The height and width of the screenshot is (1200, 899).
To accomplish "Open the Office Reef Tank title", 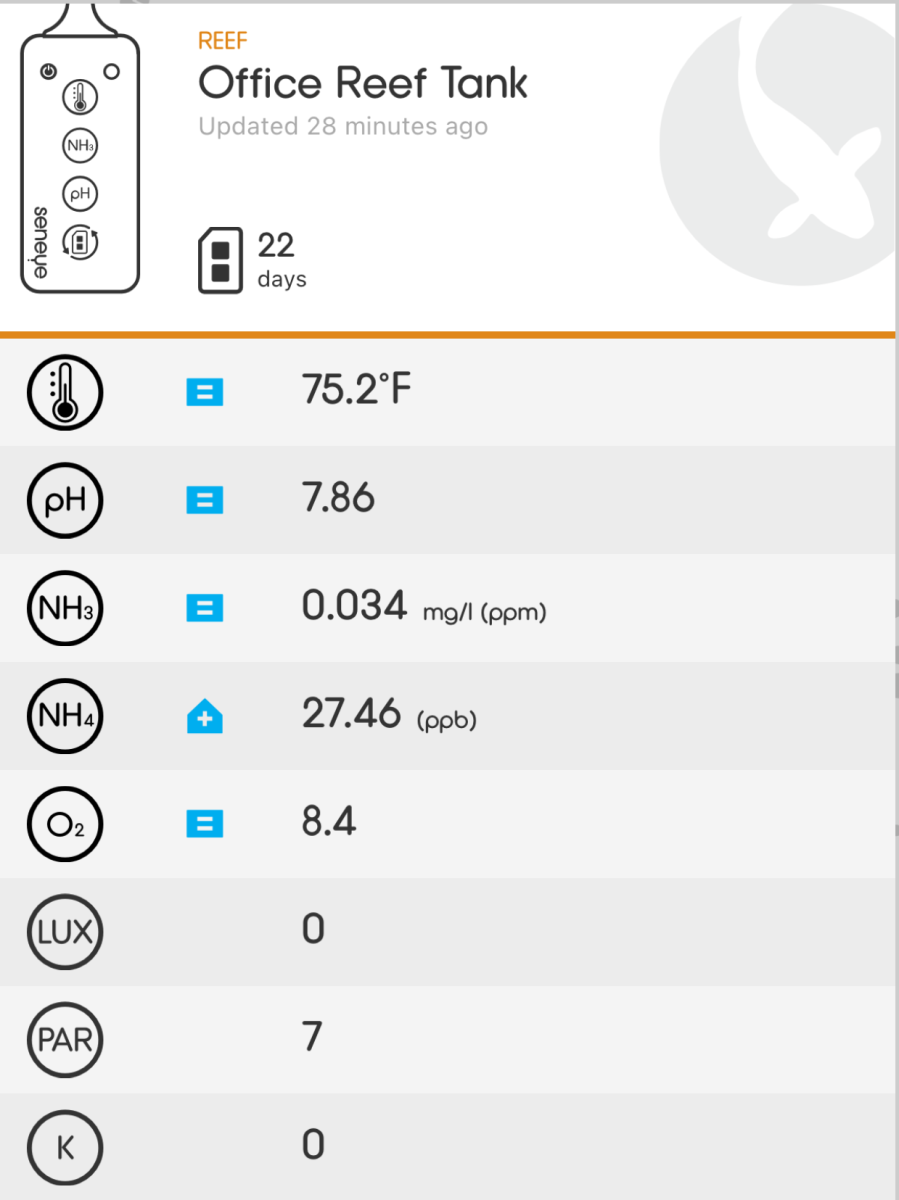I will pos(363,83).
